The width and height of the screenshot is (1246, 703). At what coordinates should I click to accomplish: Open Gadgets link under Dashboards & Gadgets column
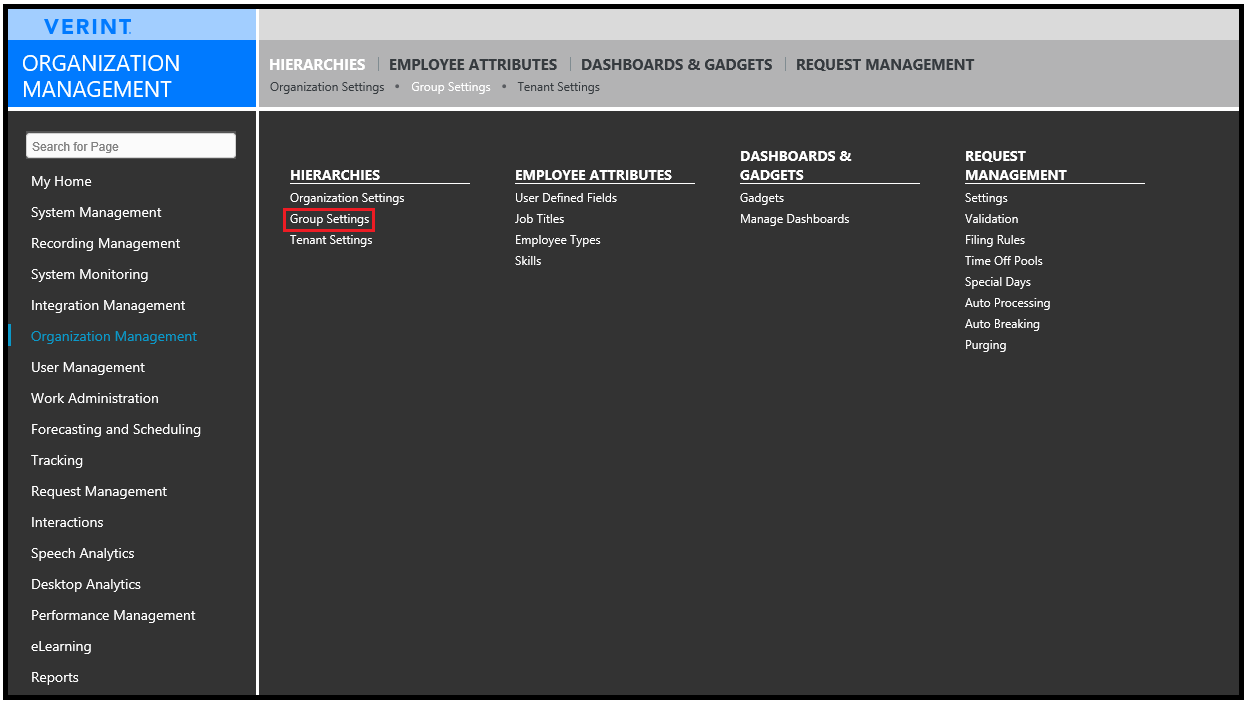(x=762, y=198)
